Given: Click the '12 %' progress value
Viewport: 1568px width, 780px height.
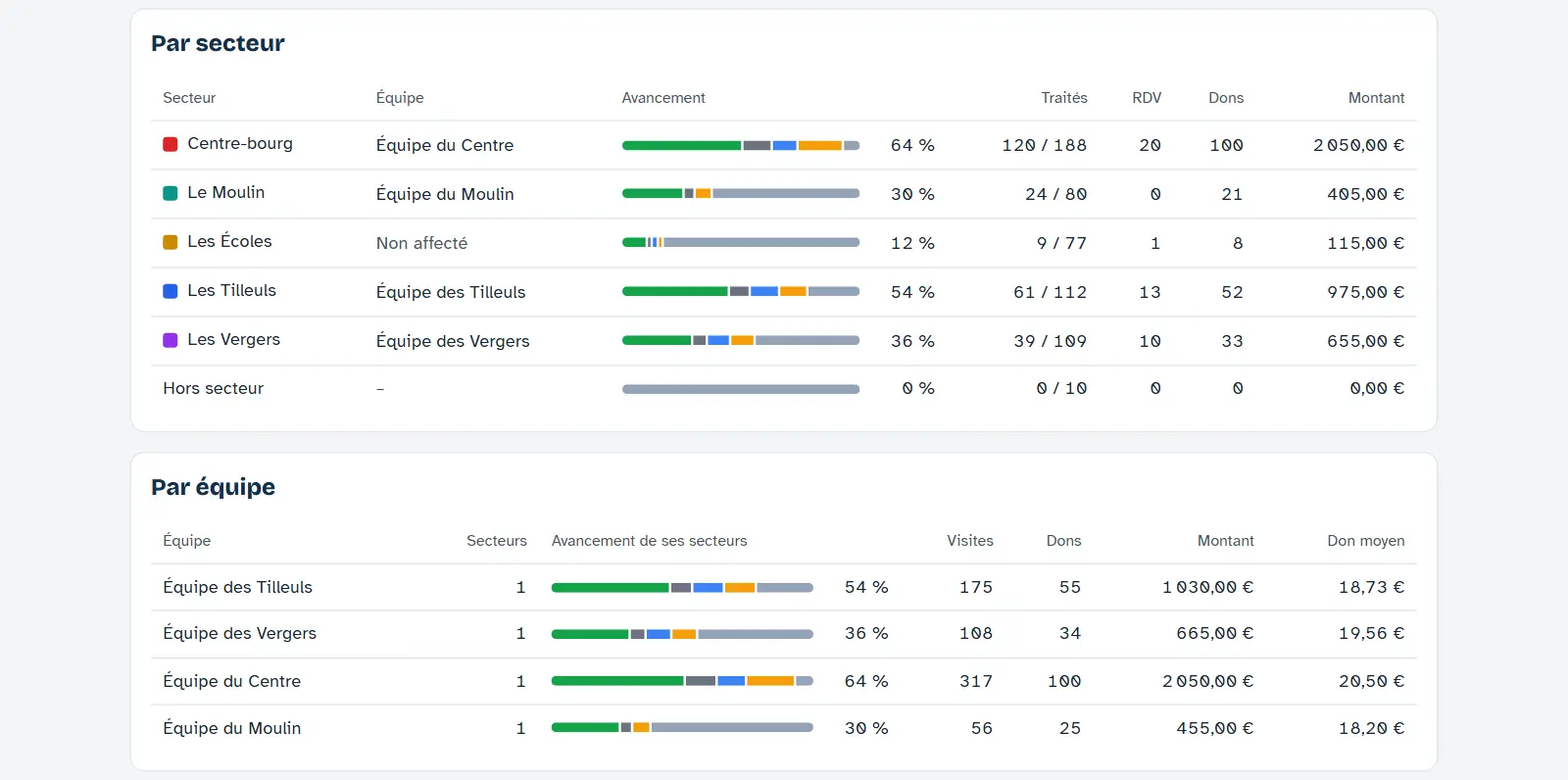Looking at the screenshot, I should point(912,243).
